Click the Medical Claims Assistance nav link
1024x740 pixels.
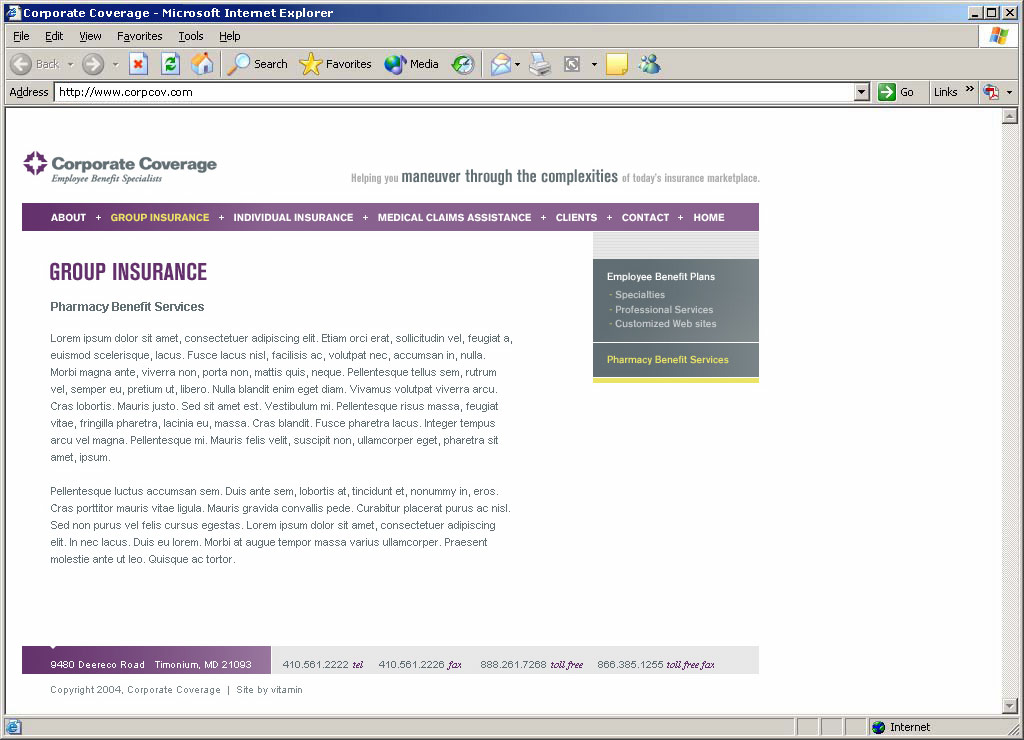pos(454,217)
